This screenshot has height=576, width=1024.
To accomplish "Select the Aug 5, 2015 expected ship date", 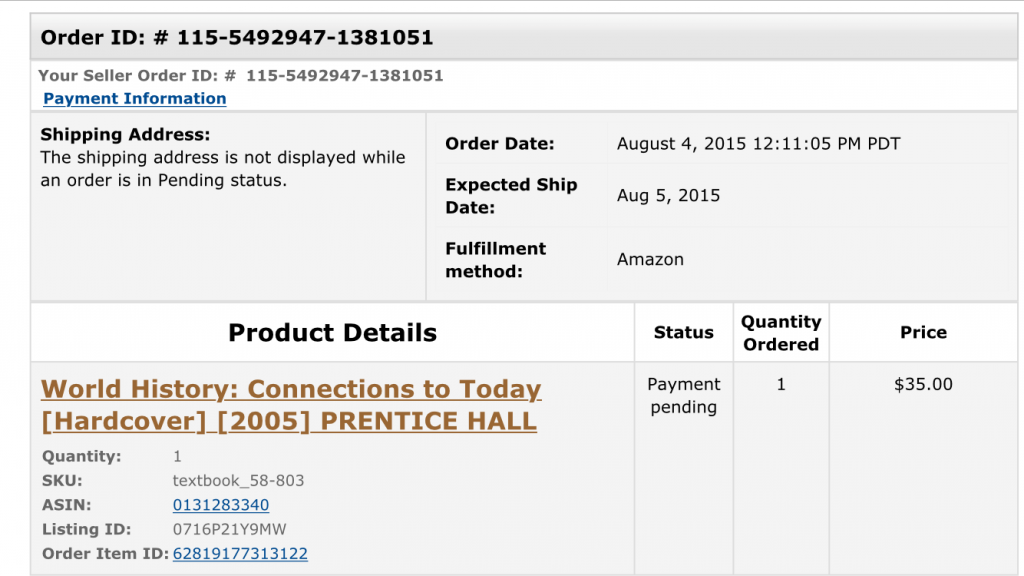I will click(668, 195).
